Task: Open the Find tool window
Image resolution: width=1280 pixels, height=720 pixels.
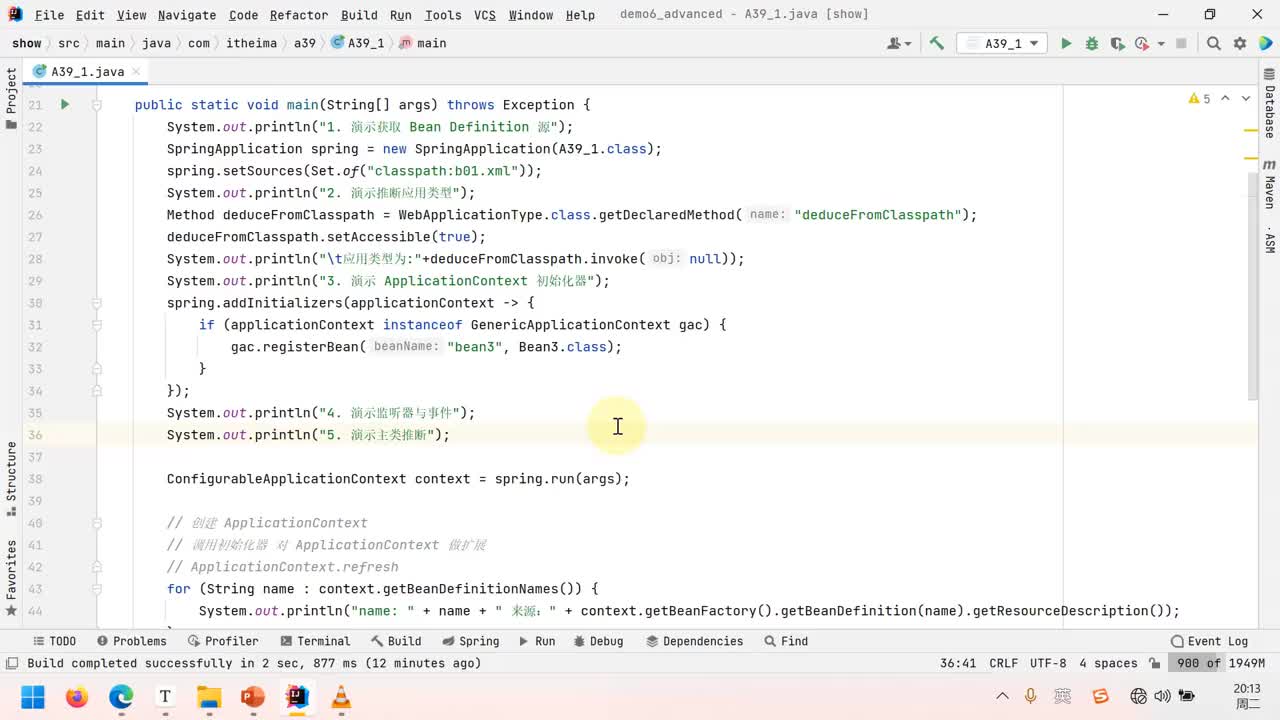Action: (x=786, y=641)
